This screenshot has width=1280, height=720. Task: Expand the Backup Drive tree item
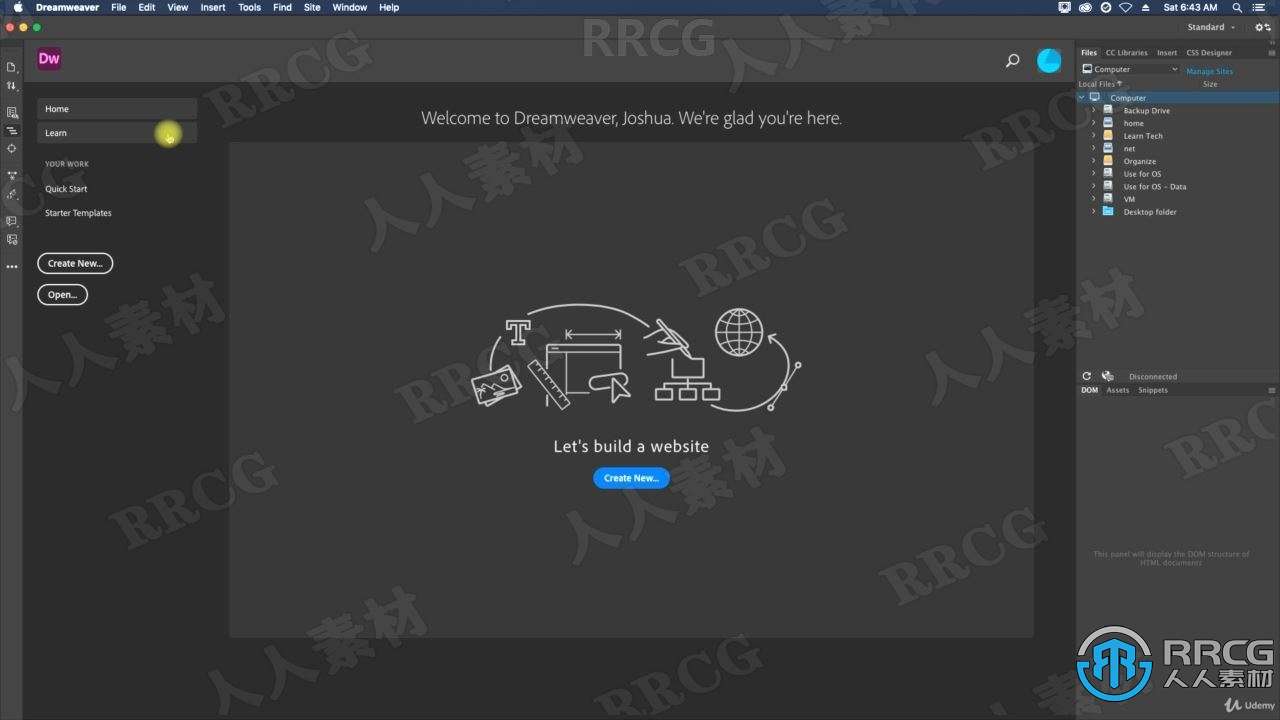tap(1094, 110)
